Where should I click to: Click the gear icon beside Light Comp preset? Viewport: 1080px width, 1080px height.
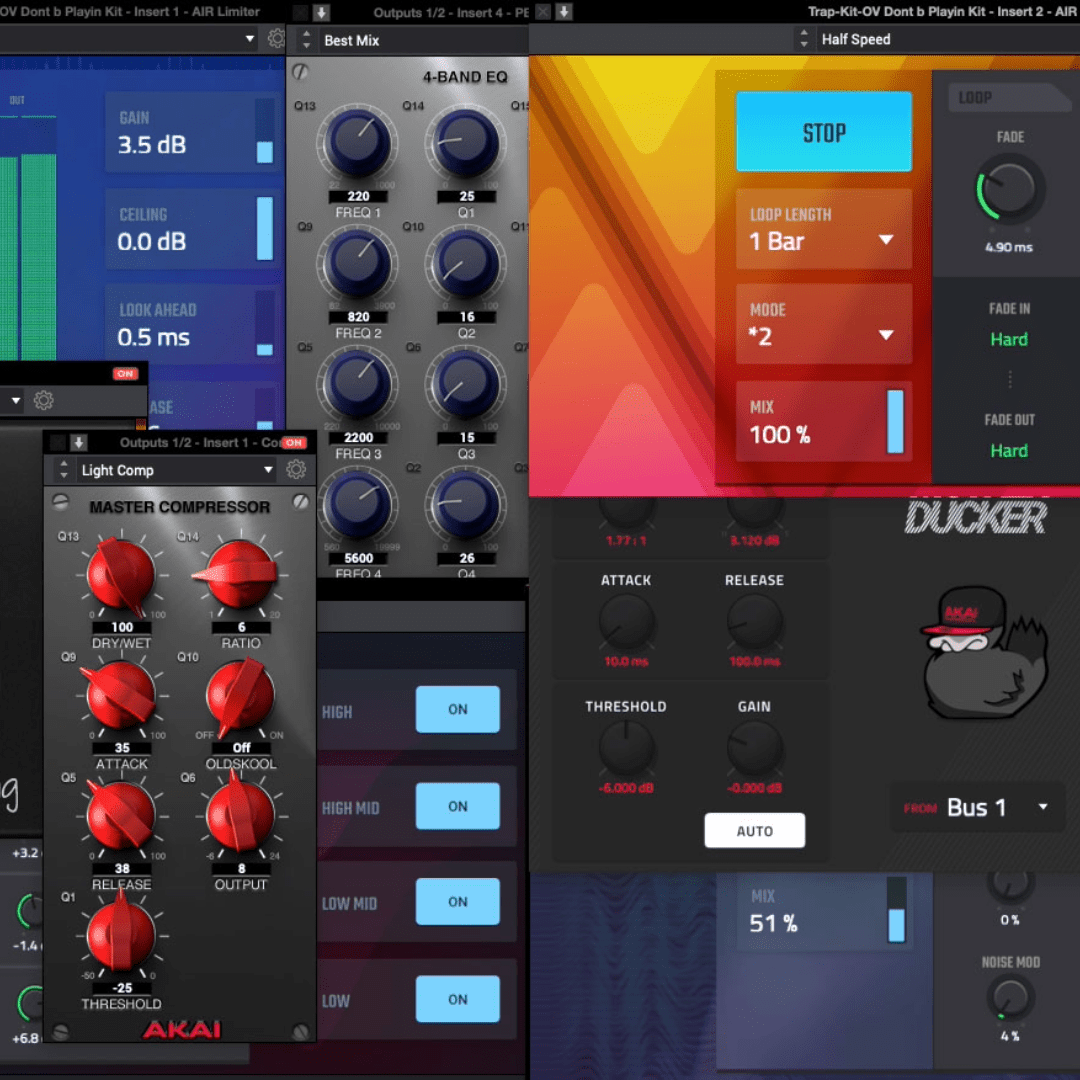point(296,470)
